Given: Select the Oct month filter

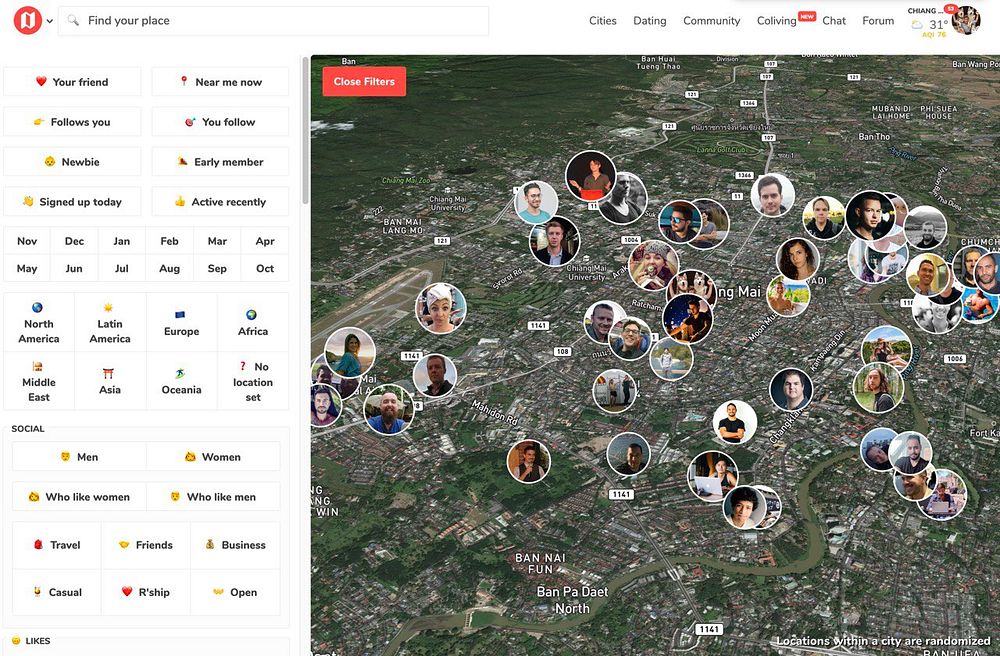Looking at the screenshot, I should click(265, 268).
